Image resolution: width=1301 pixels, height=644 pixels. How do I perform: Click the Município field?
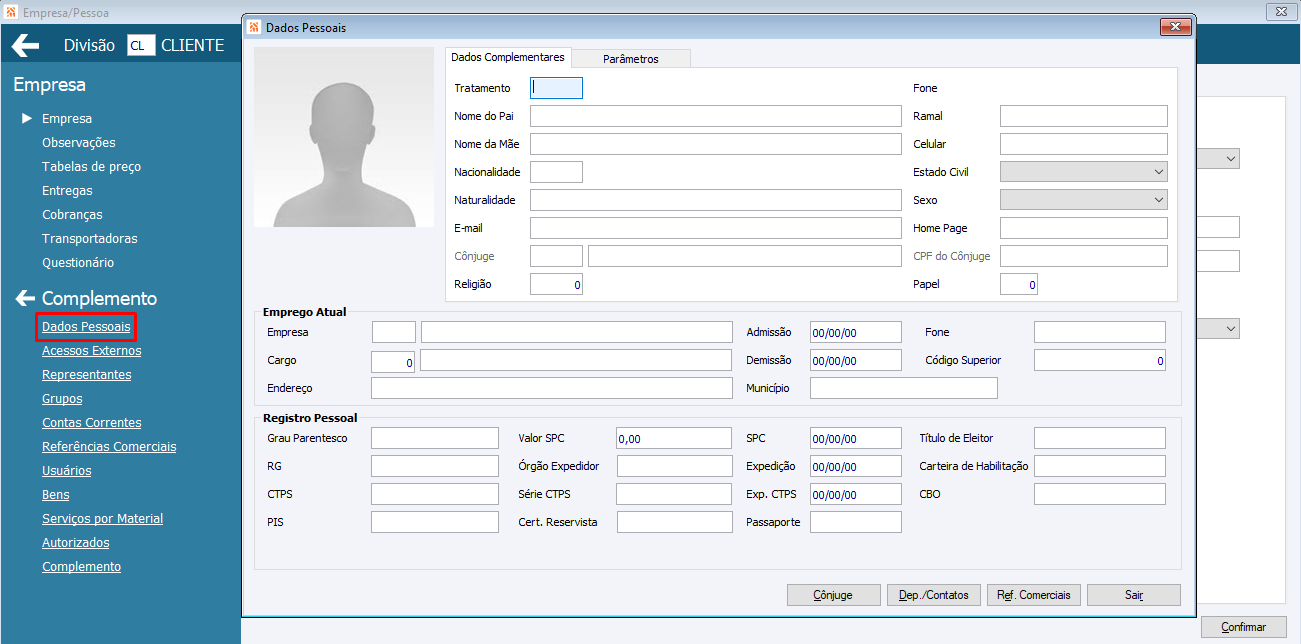click(x=904, y=388)
